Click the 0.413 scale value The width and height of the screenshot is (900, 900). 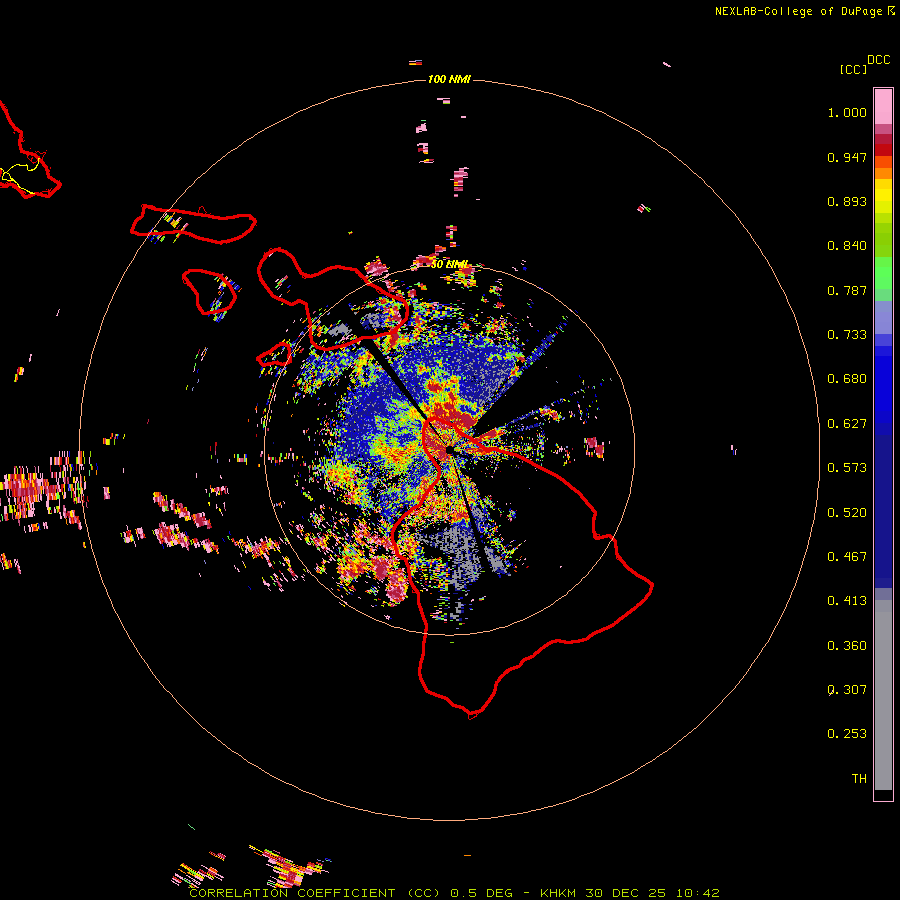847,601
